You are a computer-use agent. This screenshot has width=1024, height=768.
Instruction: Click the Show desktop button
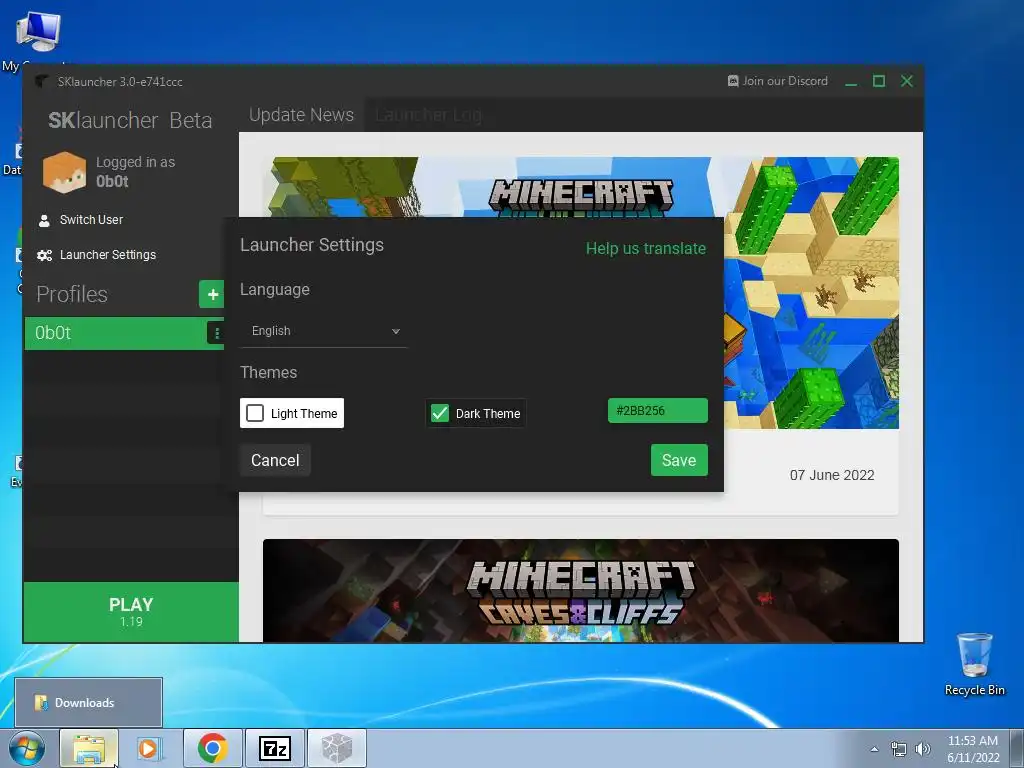1017,748
